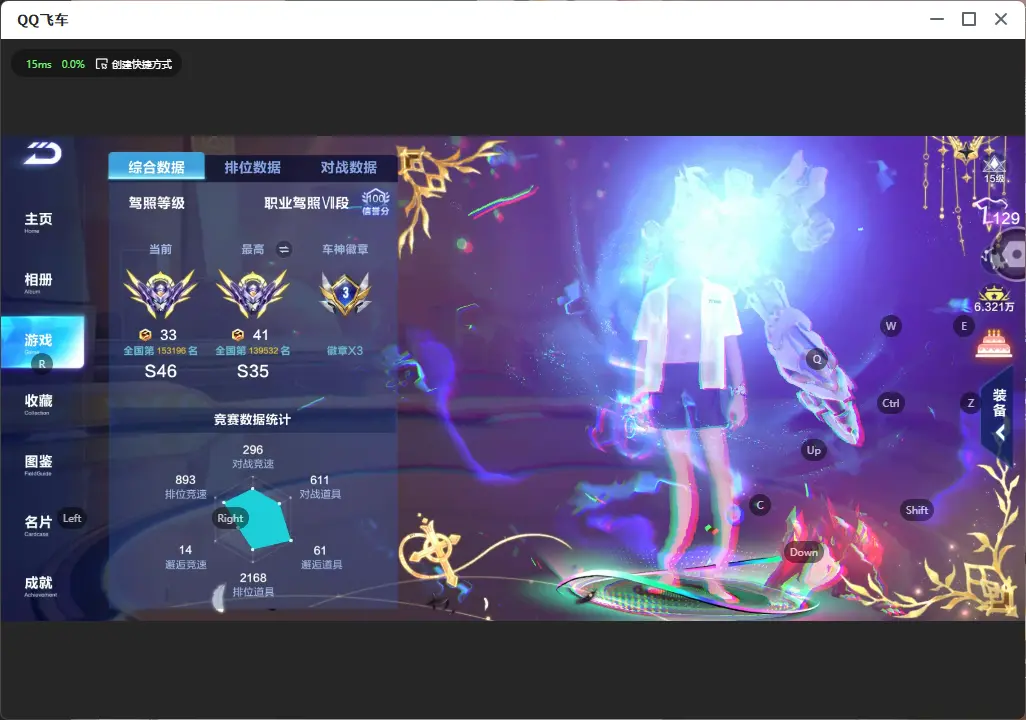
Task: Click the star coin icon beside 41
Action: tap(238, 334)
